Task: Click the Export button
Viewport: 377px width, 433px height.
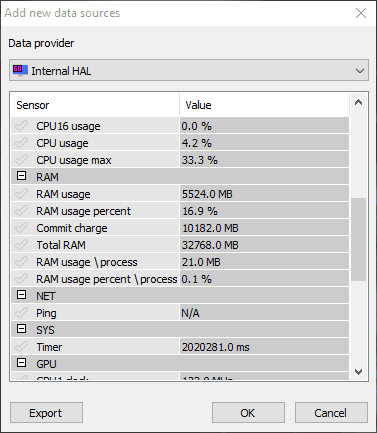Action: [46, 413]
